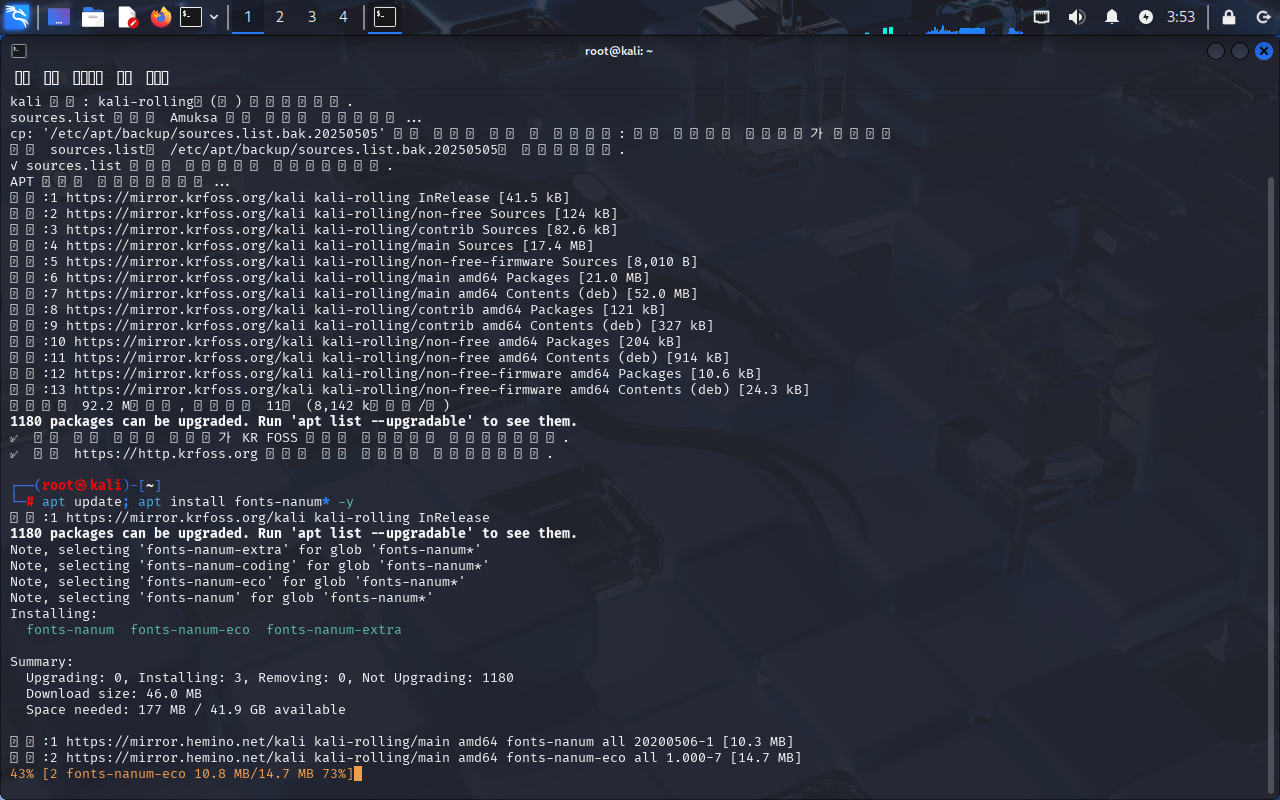This screenshot has width=1280, height=800.
Task: Switch to workspace 2
Action: point(280,17)
